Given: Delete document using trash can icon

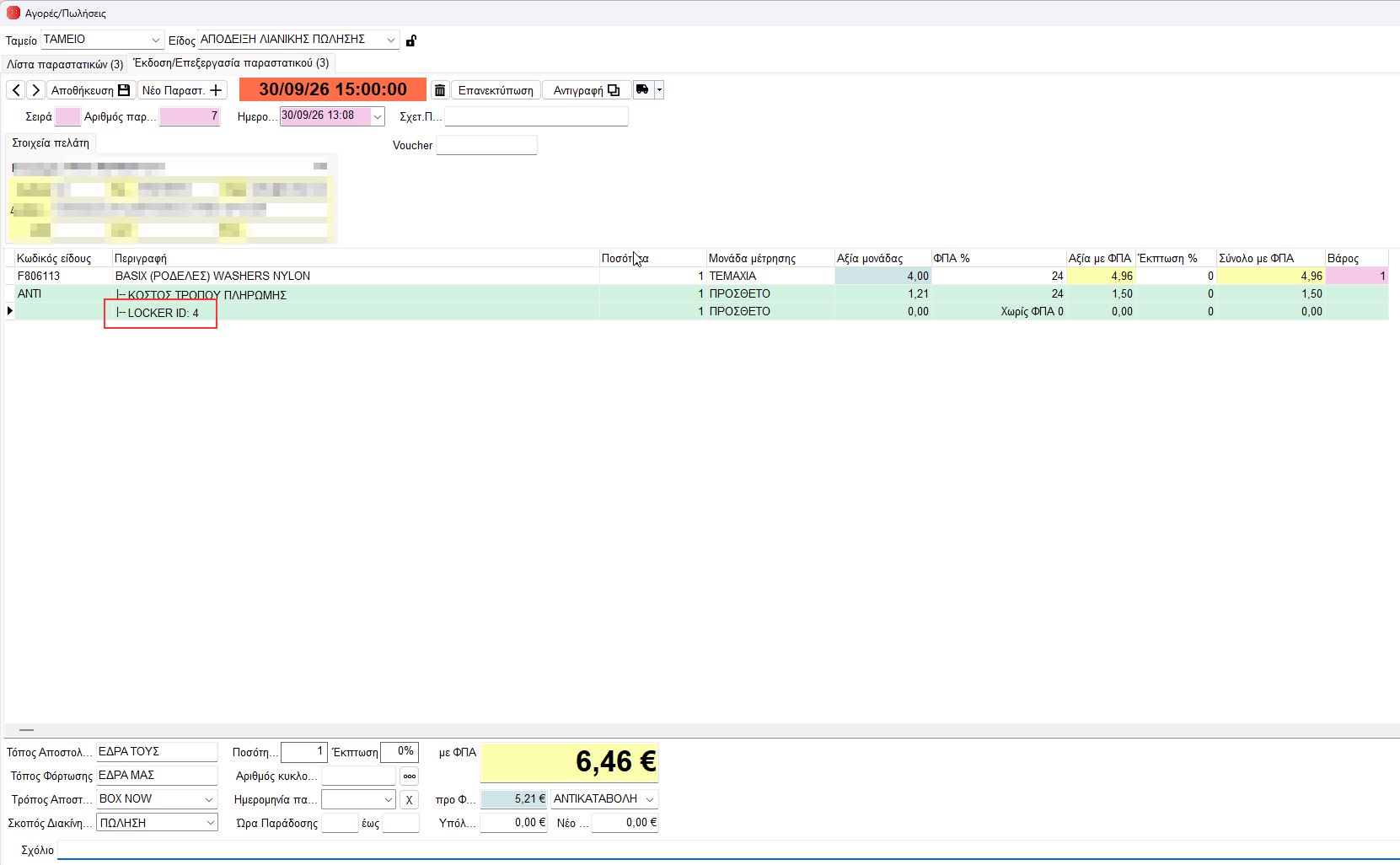Looking at the screenshot, I should (440, 90).
